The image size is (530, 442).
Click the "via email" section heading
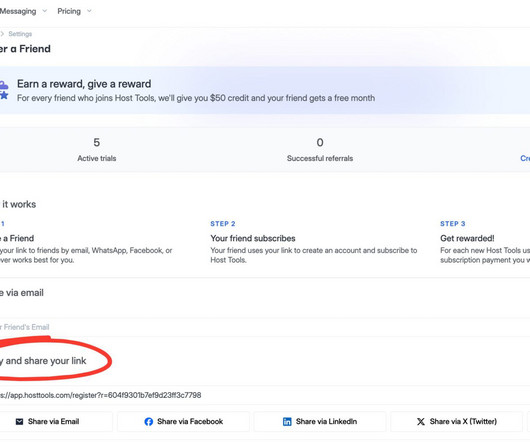[x=25, y=293]
